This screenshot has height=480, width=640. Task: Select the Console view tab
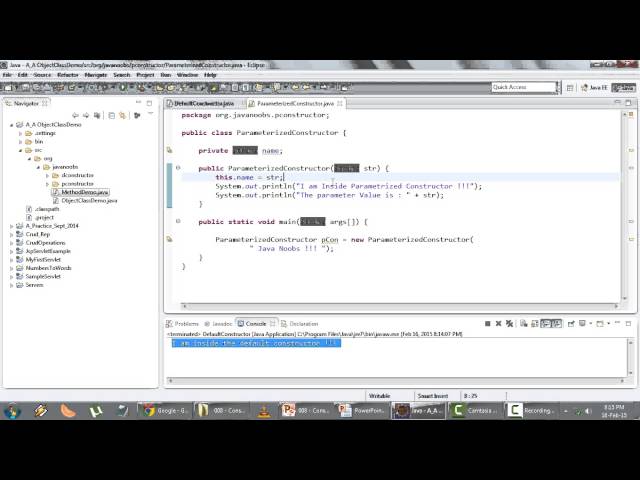click(256, 324)
